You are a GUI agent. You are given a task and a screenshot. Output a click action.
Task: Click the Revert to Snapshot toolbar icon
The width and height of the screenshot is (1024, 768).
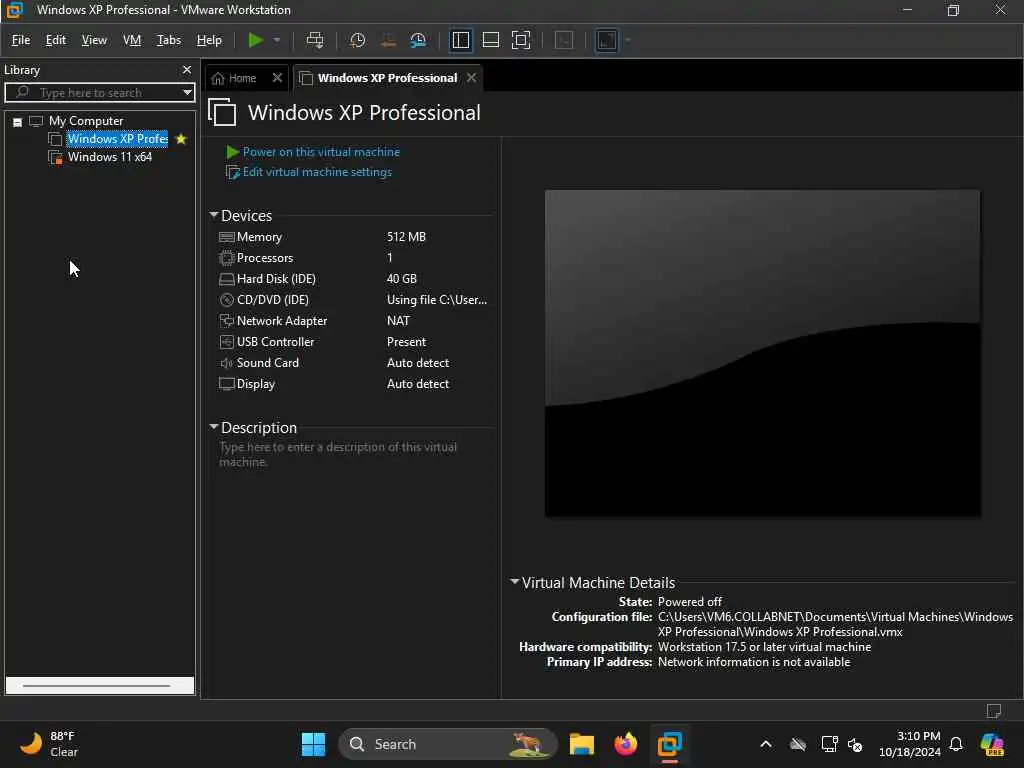388,40
